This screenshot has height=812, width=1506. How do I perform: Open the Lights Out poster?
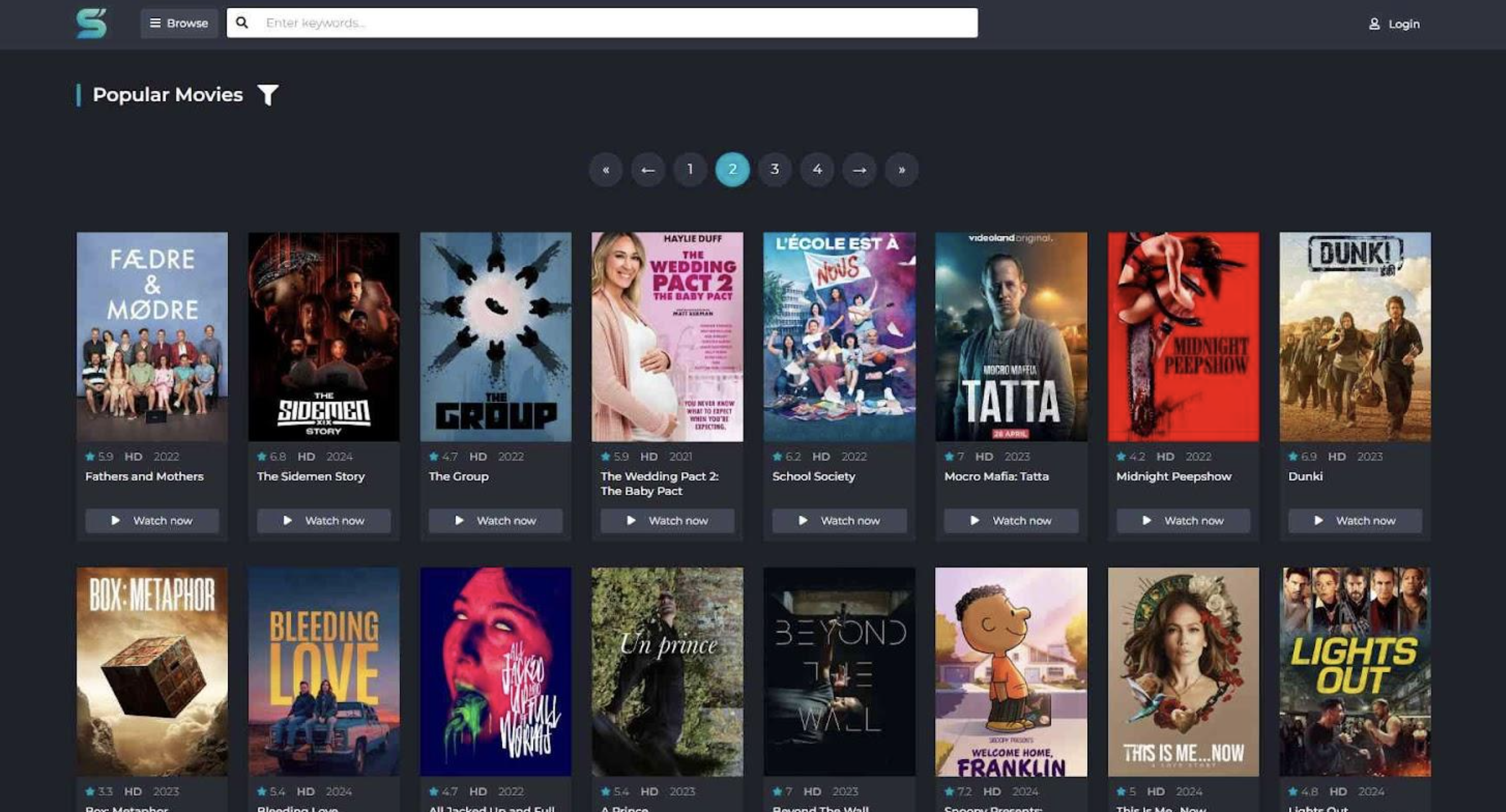pyautogui.click(x=1355, y=672)
